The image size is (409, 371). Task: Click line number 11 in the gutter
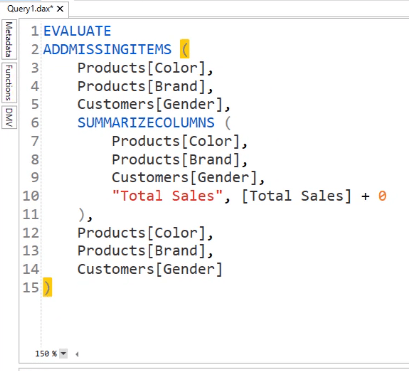click(31, 214)
